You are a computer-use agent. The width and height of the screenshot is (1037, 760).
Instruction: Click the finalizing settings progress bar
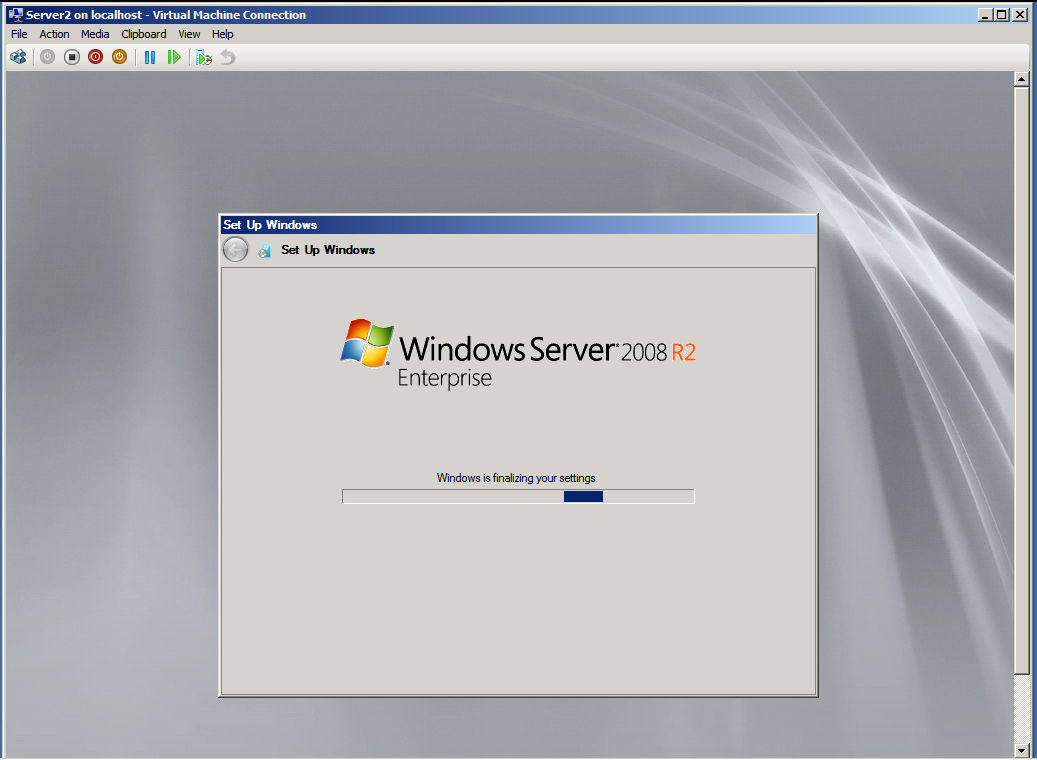coord(518,497)
